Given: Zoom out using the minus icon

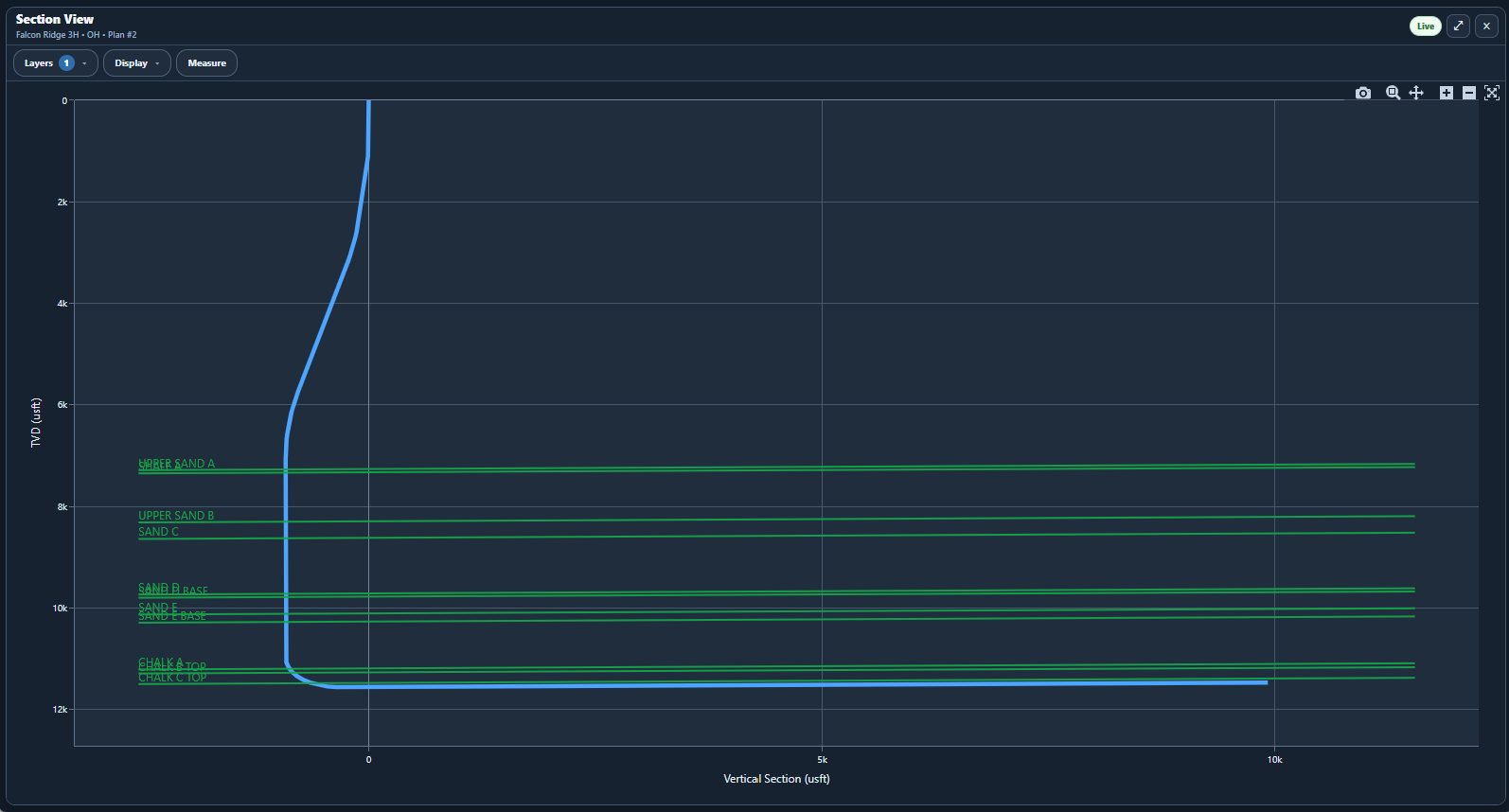Looking at the screenshot, I should [x=1469, y=93].
